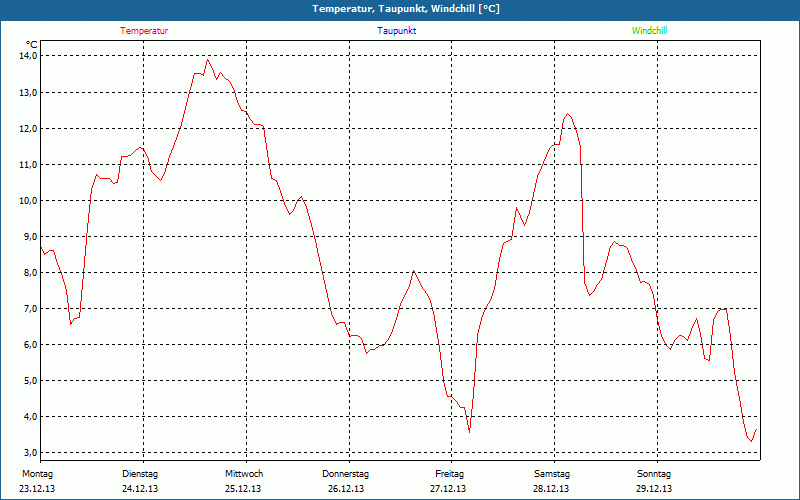Click the green Windchill legend label
800x500 pixels.
pos(649,31)
